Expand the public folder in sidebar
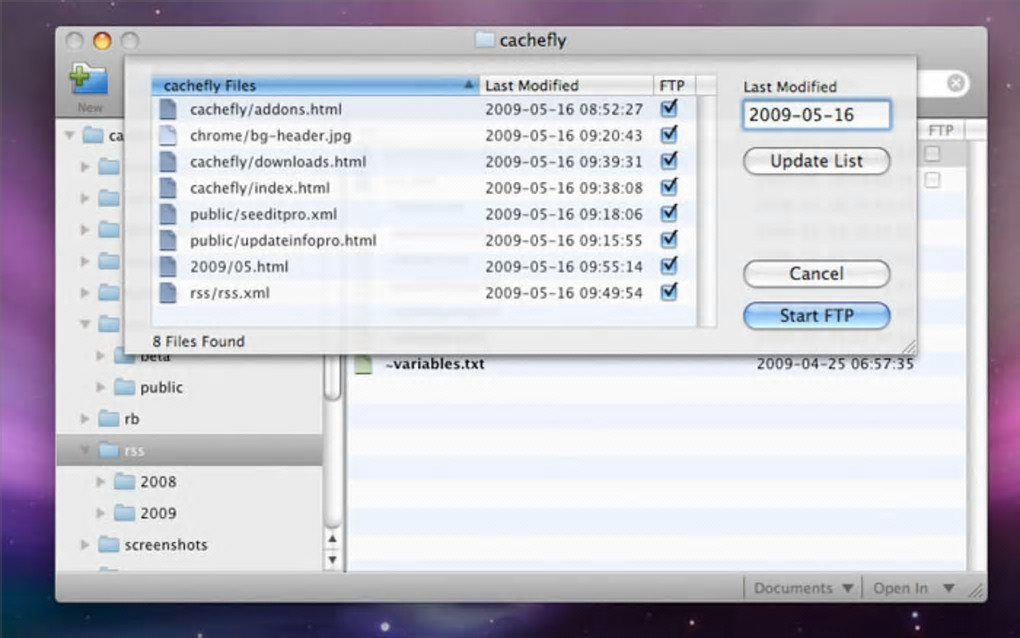 coord(100,388)
